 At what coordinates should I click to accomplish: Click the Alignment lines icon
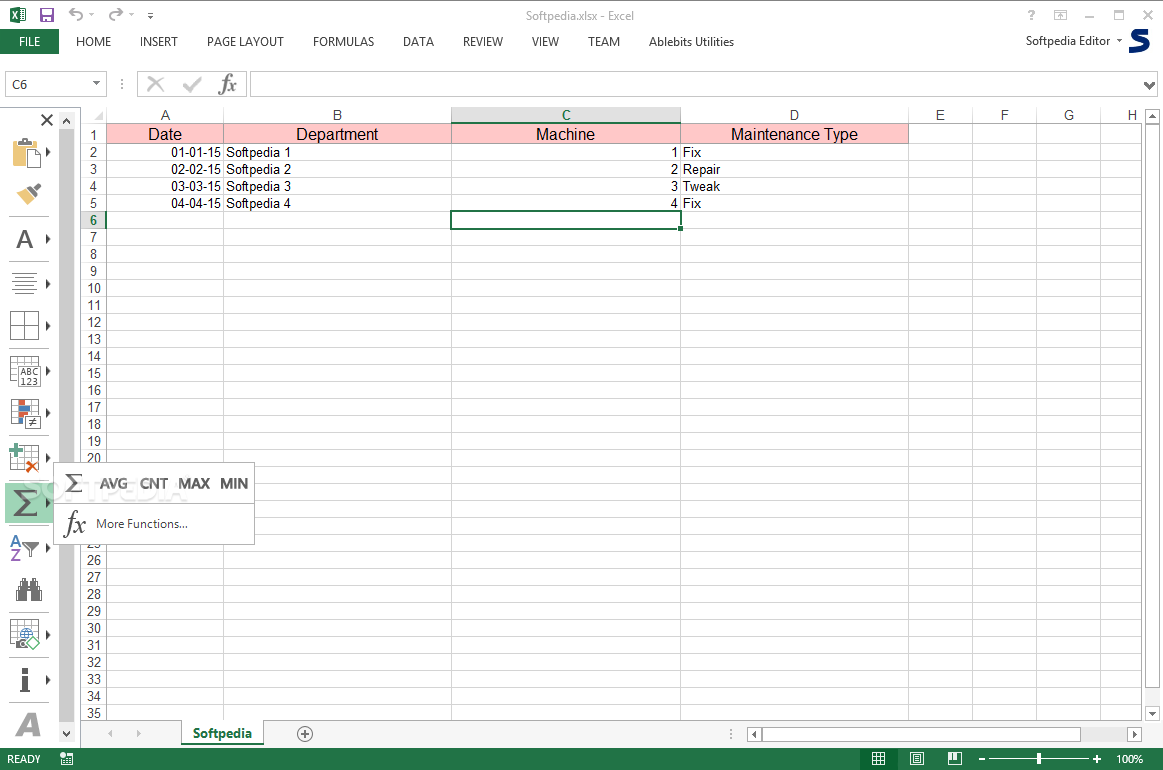click(x=24, y=283)
